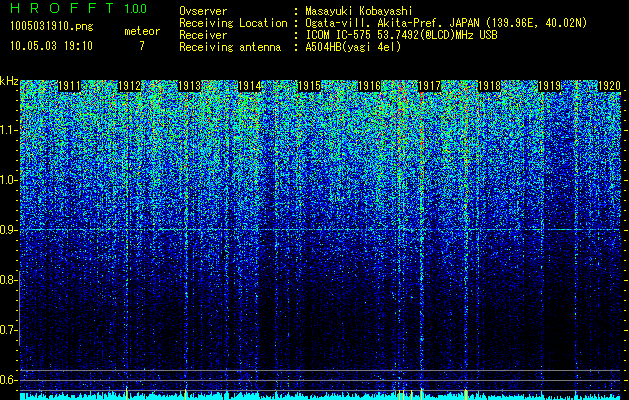
Task: Click the 0.8 frequency axis label
Action: click(x=8, y=280)
